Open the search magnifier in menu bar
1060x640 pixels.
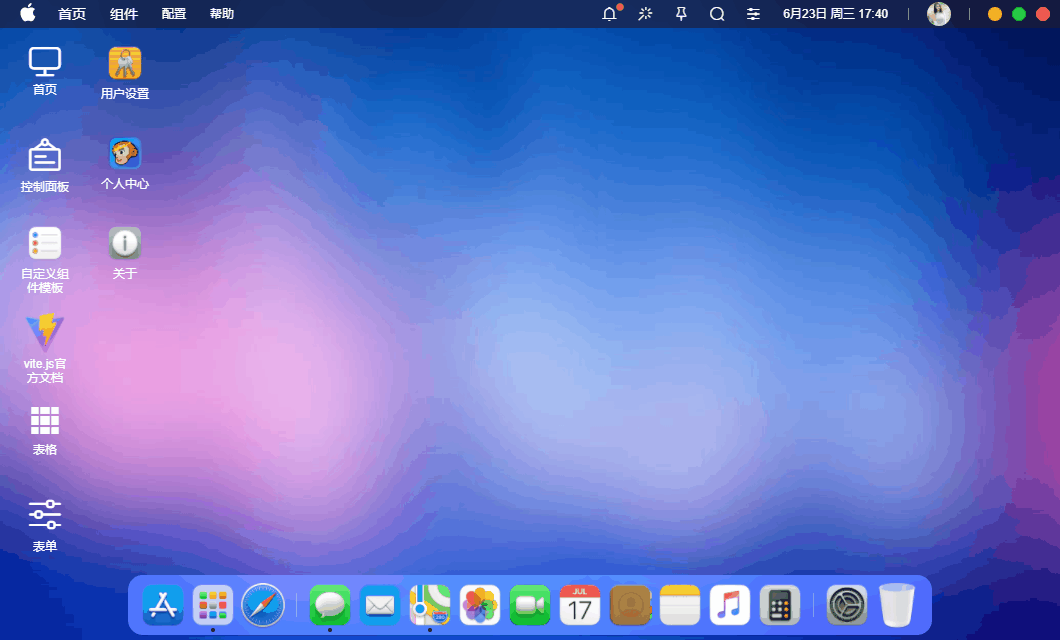(717, 14)
